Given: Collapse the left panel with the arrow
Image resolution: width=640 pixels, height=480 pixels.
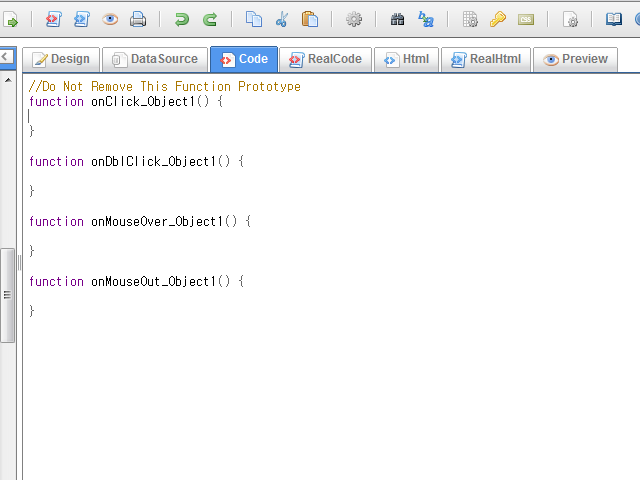Looking at the screenshot, I should [x=6, y=57].
